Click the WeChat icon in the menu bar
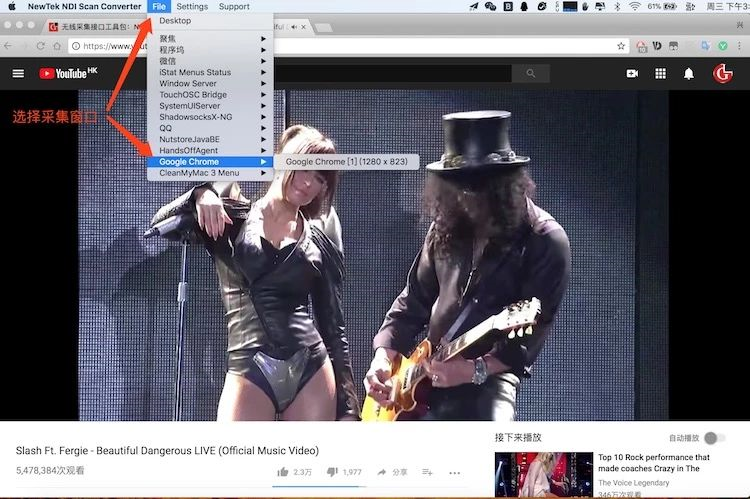 coord(490,6)
